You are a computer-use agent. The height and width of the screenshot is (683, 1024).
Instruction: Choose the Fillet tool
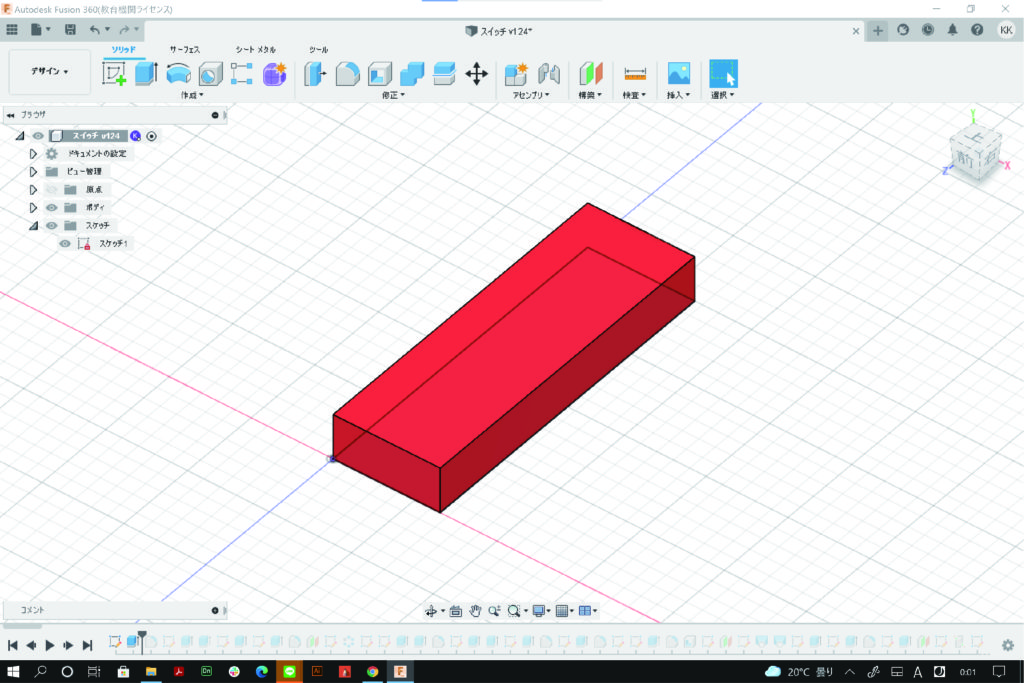click(347, 73)
